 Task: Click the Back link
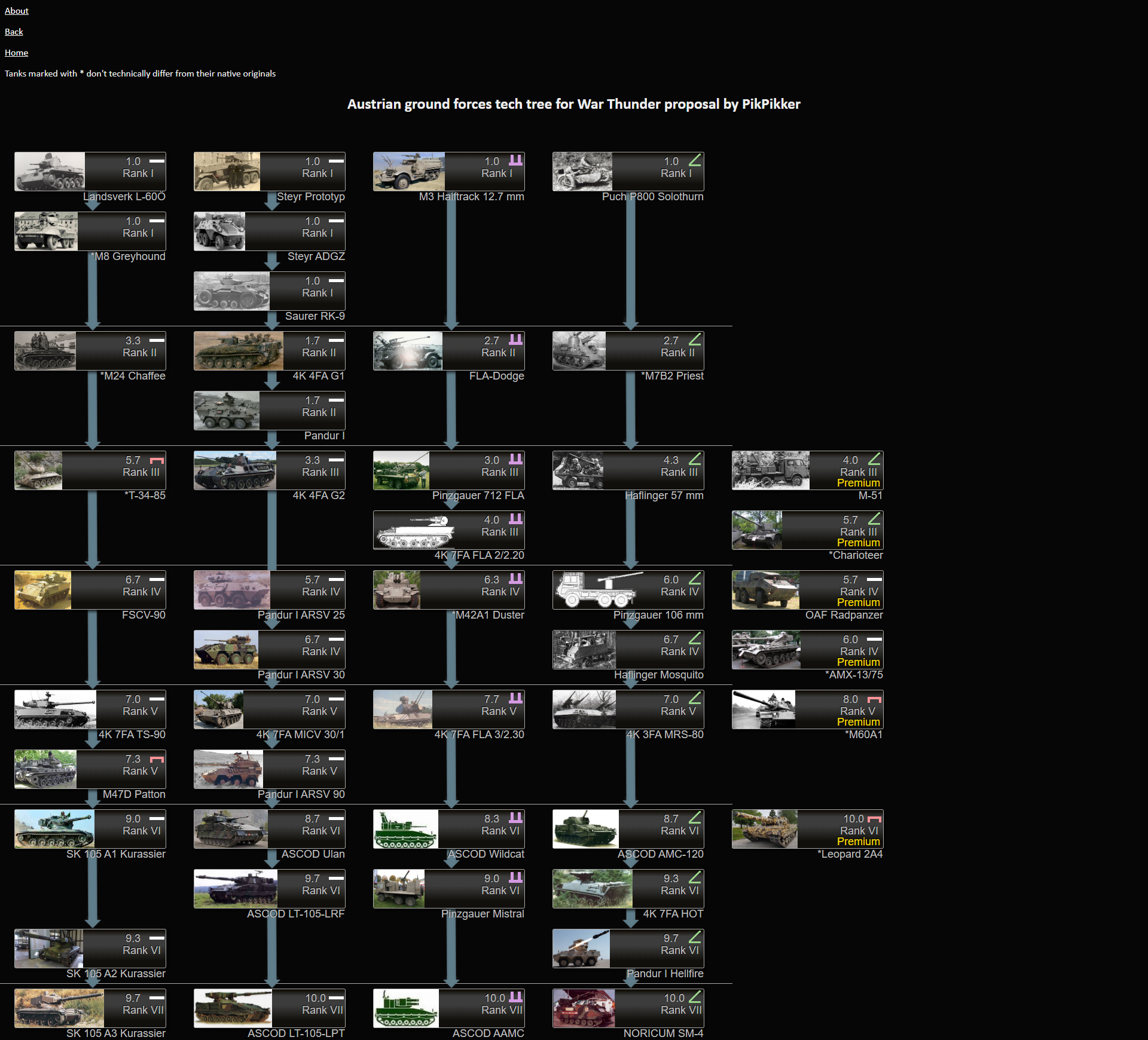(14, 32)
